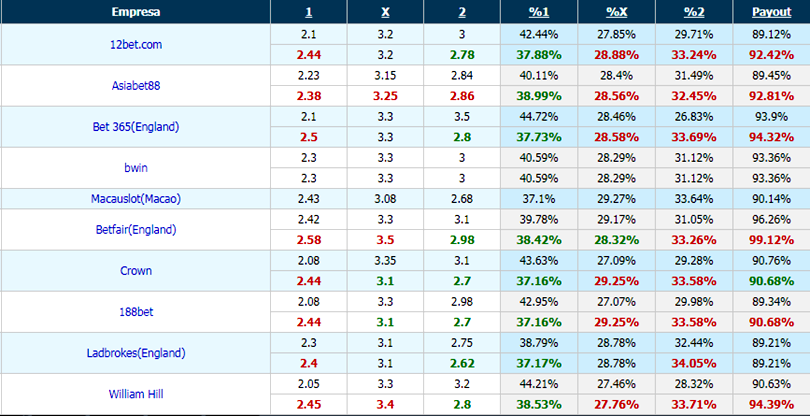Image resolution: width=810 pixels, height=416 pixels.
Task: Click Bet 365 %1 value 37.73%
Action: (539, 137)
